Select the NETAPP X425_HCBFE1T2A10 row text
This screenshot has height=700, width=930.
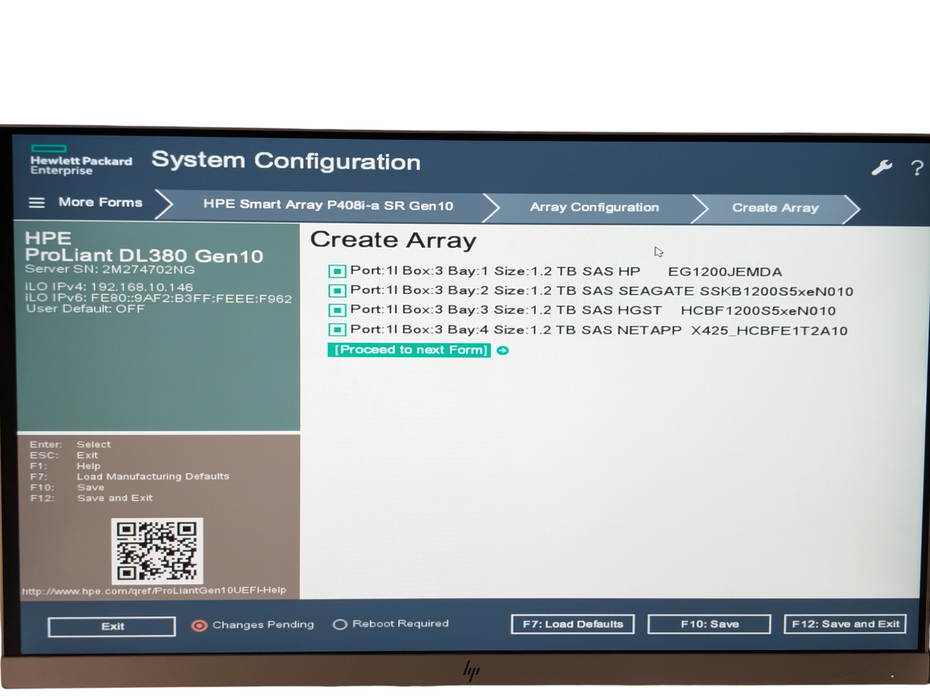[598, 330]
